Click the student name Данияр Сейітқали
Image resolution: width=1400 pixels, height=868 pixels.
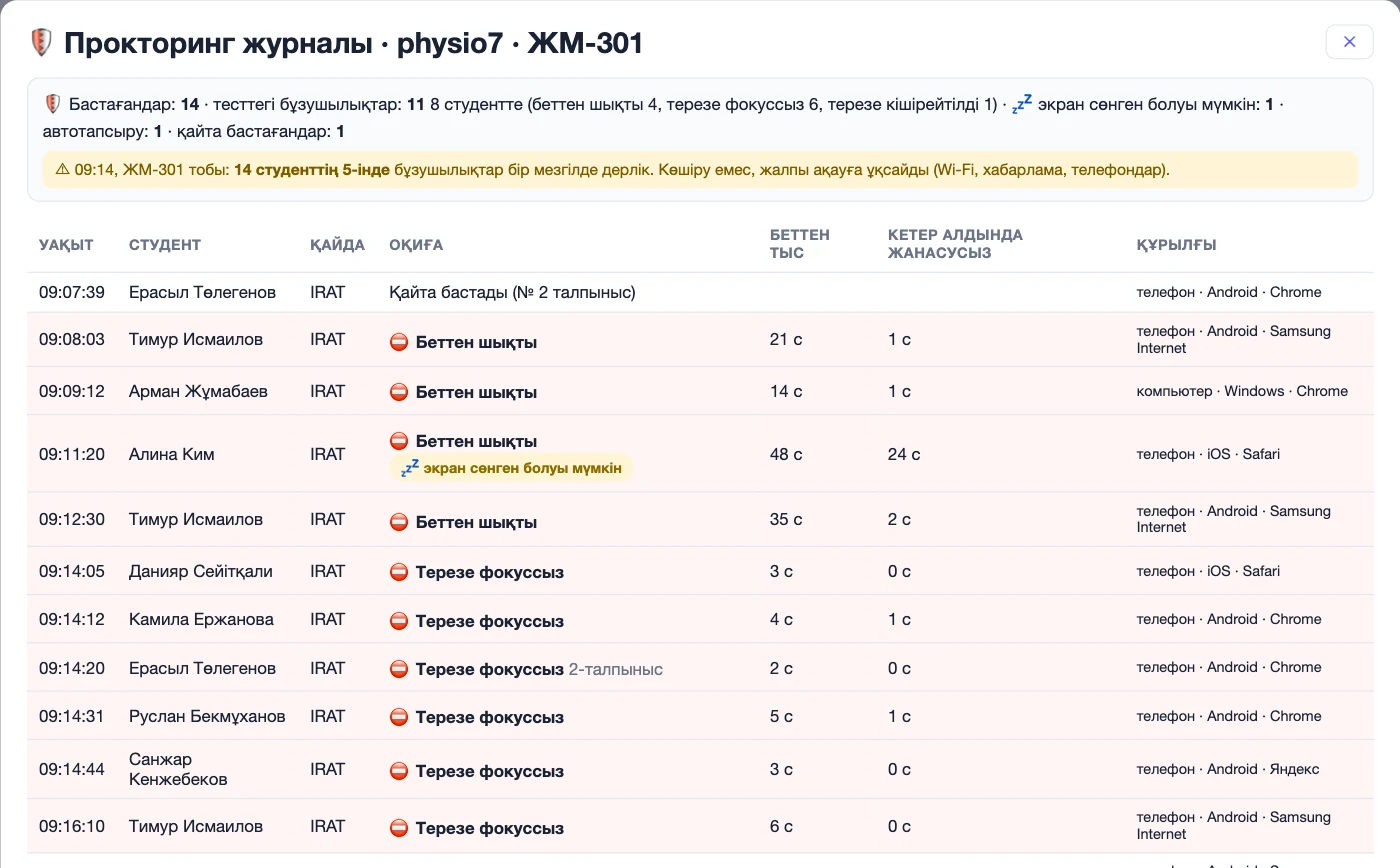pyautogui.click(x=201, y=571)
